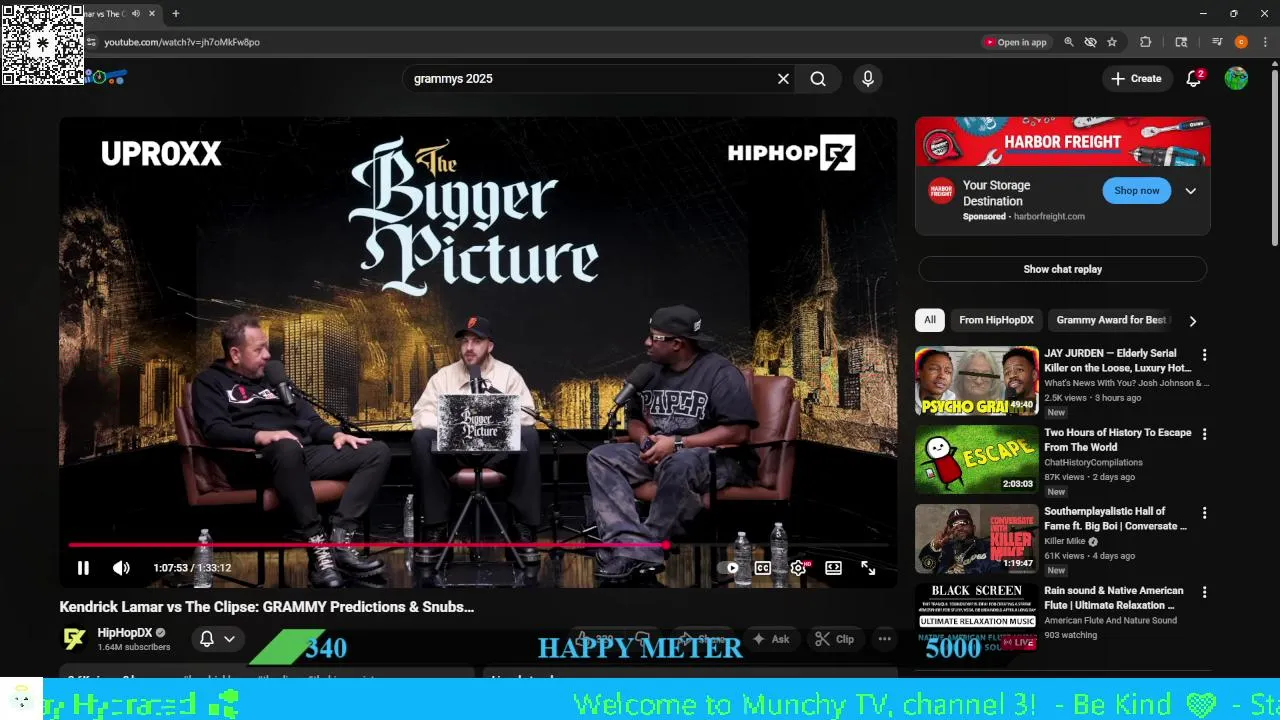Image resolution: width=1280 pixels, height=720 pixels.
Task: Open a new browser tab with plus
Action: (176, 14)
